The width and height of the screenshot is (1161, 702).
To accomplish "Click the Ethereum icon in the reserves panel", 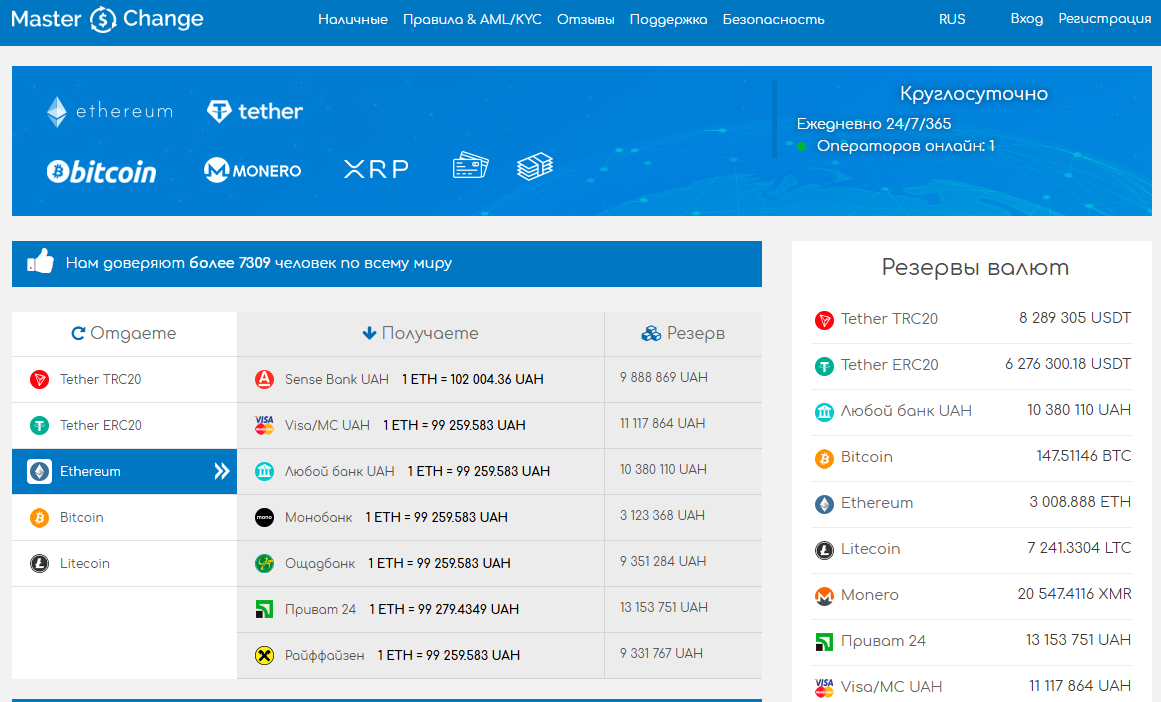I will coord(824,504).
